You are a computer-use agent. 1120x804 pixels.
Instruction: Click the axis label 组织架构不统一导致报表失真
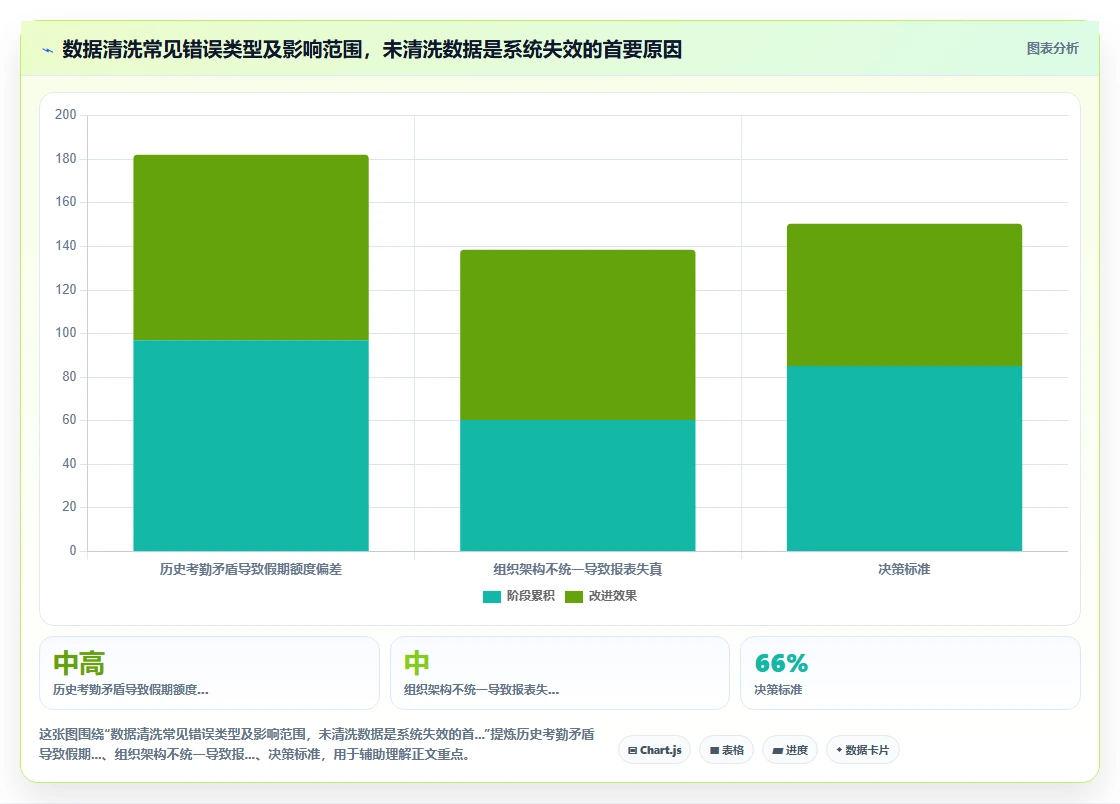point(577,569)
